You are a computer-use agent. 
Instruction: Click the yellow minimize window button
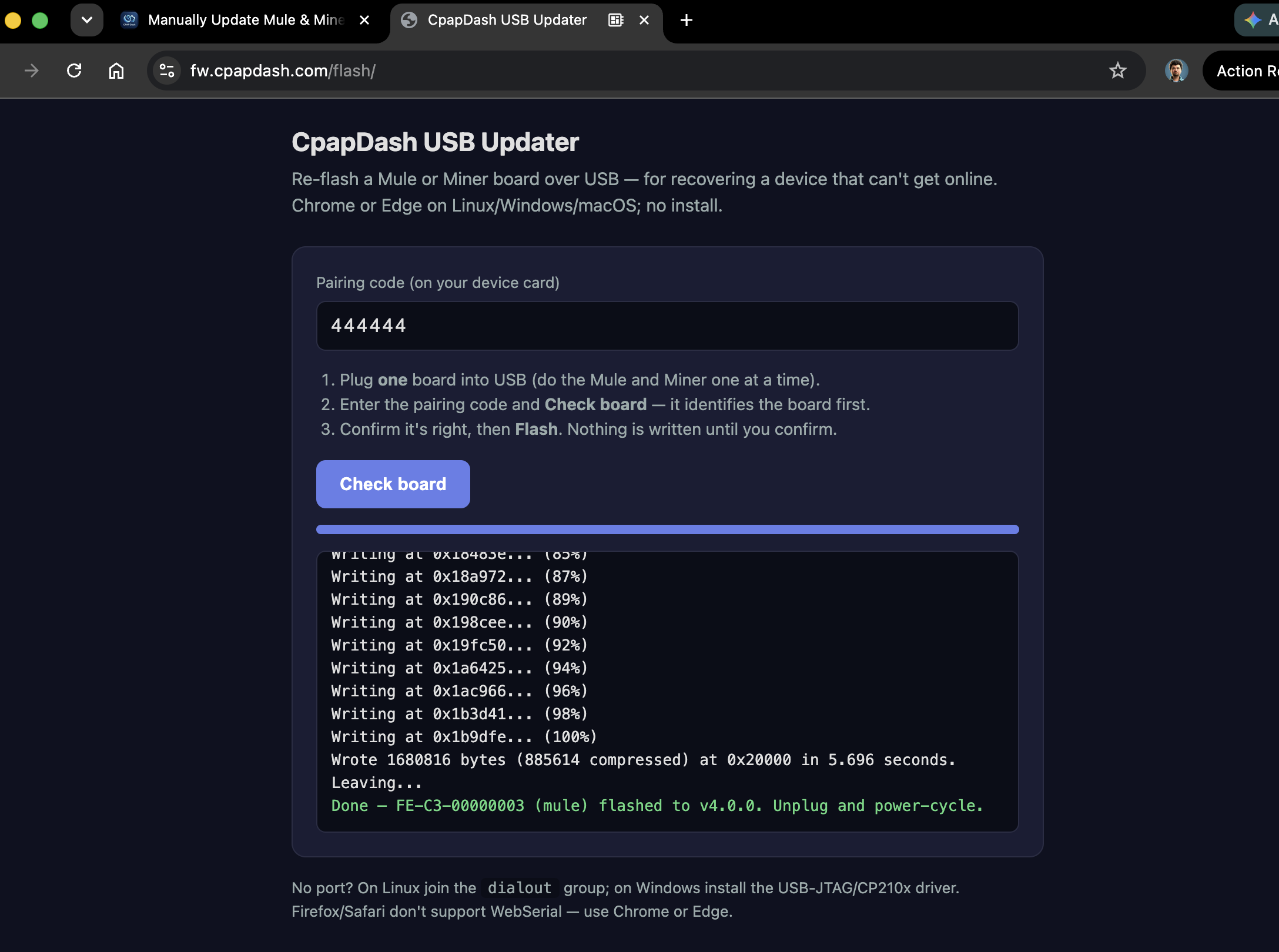click(13, 21)
